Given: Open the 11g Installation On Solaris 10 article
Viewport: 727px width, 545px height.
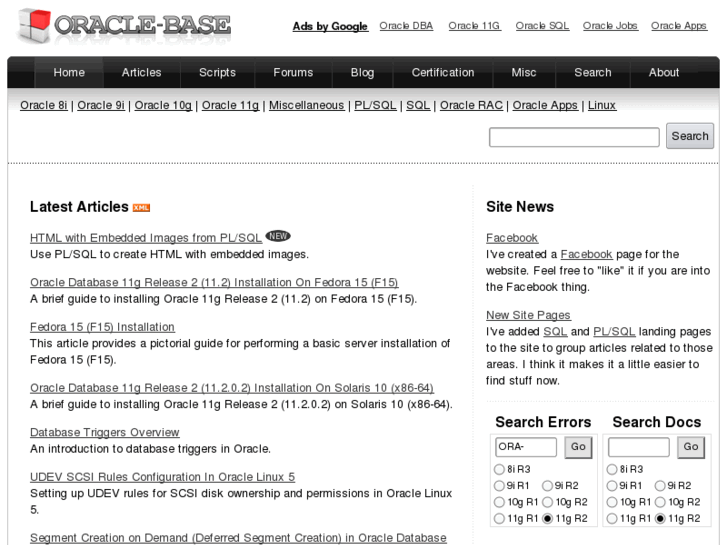Looking at the screenshot, I should point(232,387).
